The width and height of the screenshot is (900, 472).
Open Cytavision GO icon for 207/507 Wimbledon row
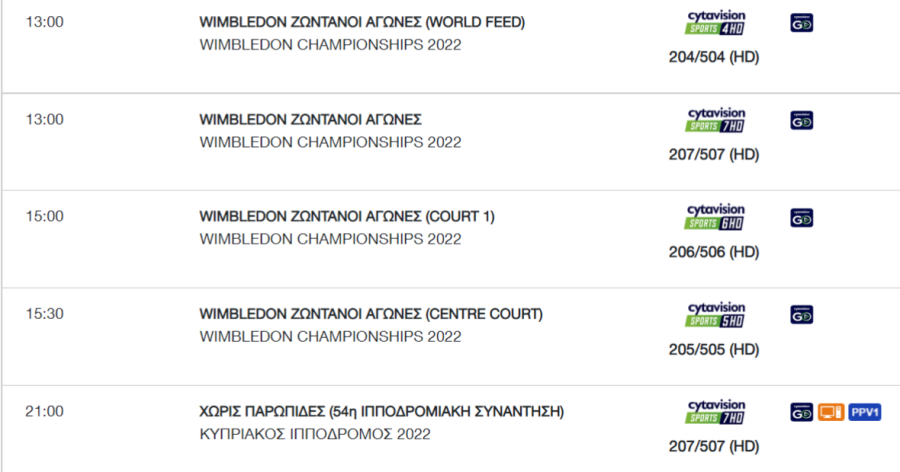801,121
